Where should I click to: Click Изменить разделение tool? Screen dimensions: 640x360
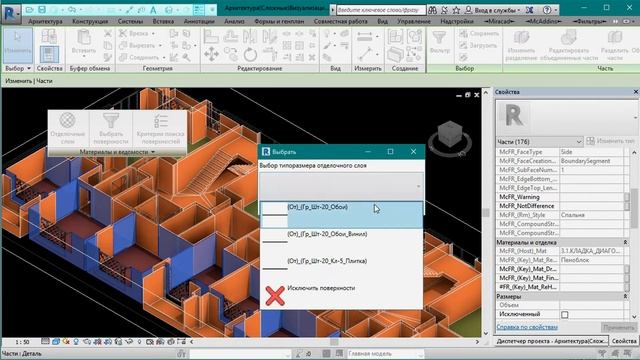pos(521,46)
